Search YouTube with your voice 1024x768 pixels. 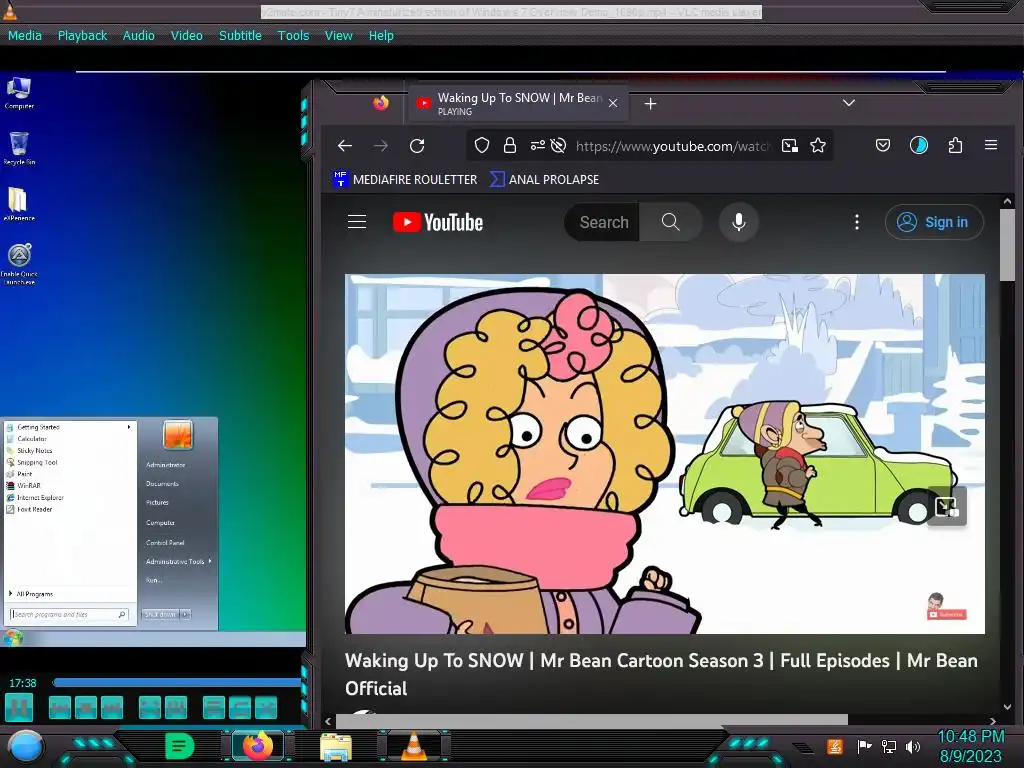click(739, 222)
